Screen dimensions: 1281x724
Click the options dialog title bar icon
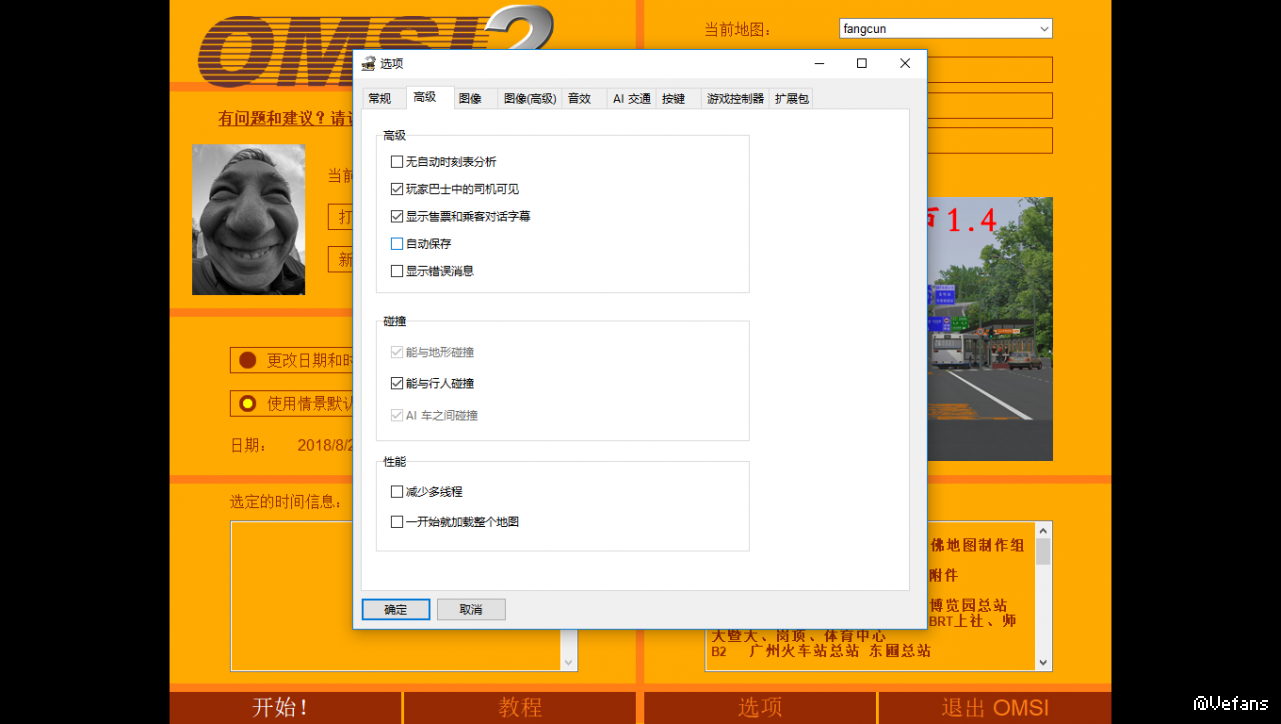click(368, 63)
